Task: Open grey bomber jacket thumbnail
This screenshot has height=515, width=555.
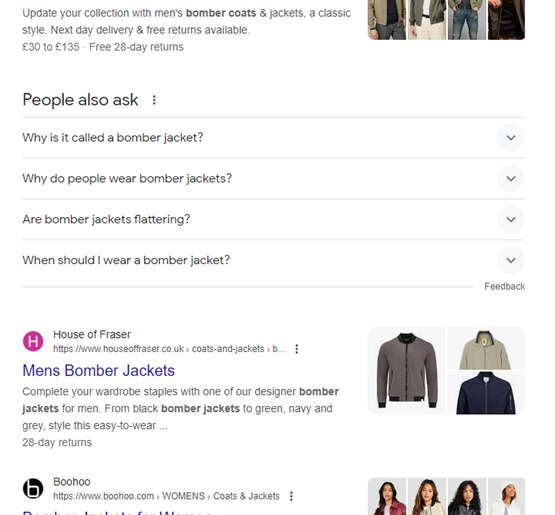Action: pos(407,371)
